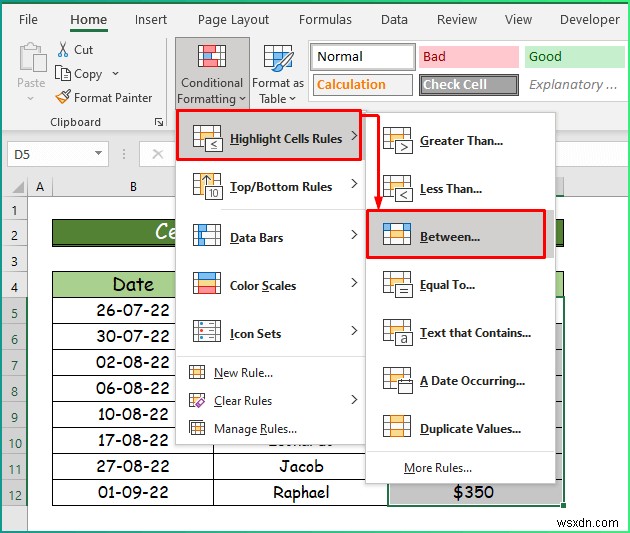
Task: Select the $350 cell
Action: pos(475,492)
